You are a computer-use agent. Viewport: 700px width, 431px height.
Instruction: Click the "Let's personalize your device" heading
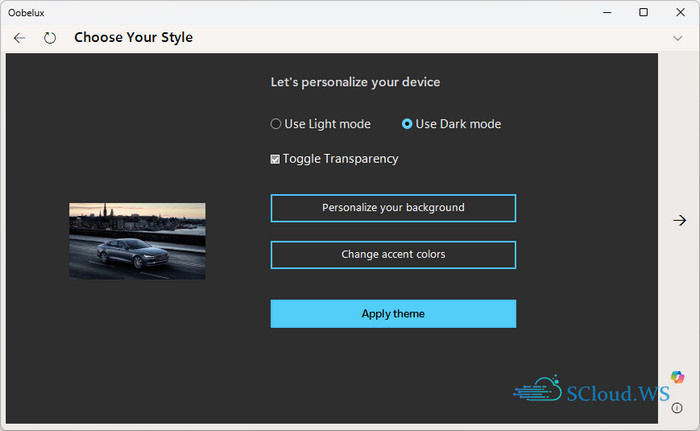[355, 82]
